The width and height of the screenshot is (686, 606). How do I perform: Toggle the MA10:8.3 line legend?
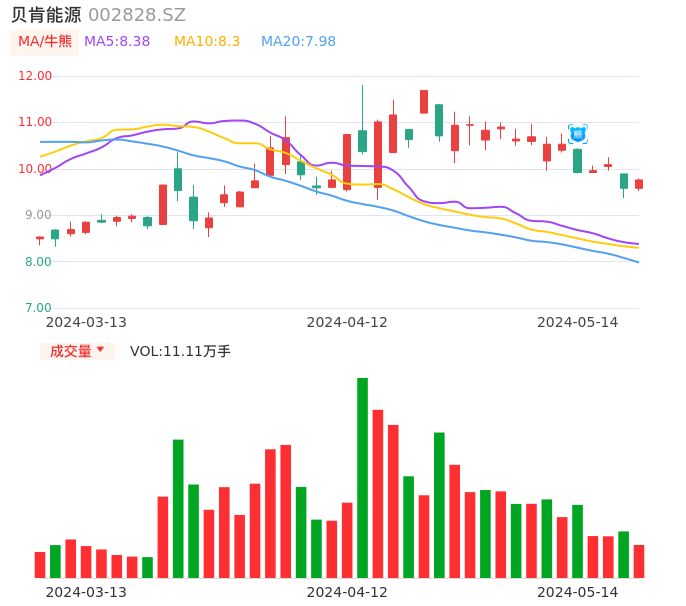click(207, 42)
